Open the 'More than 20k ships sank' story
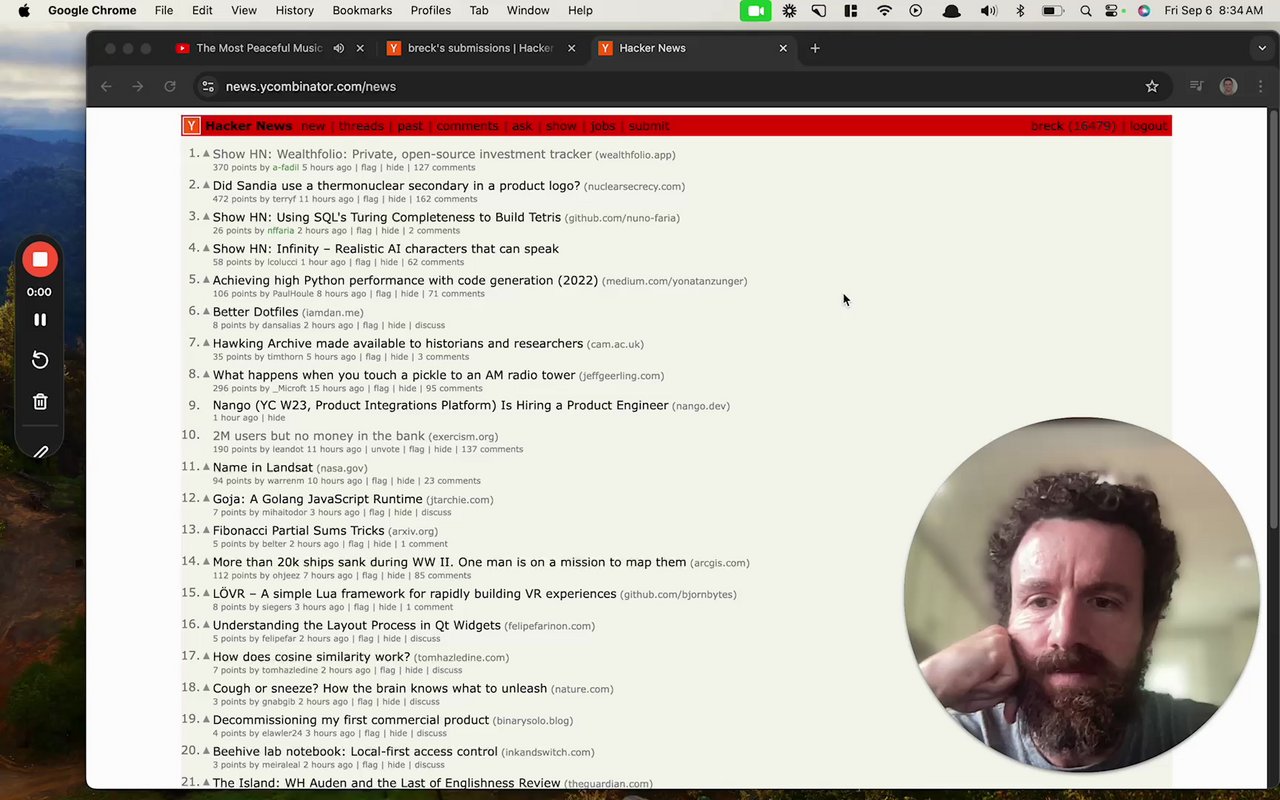The width and height of the screenshot is (1280, 800). click(449, 562)
